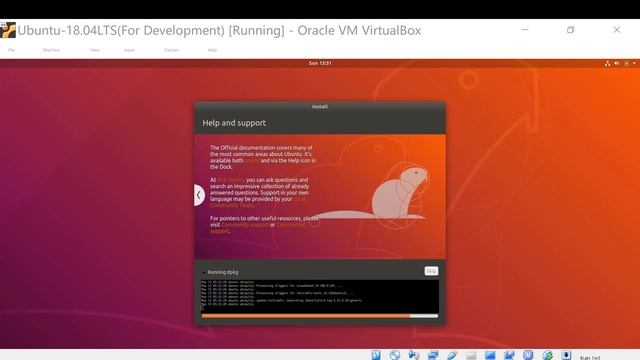The image size is (640, 360).
Task: Go to previous installer slide arrow
Action: click(199, 195)
